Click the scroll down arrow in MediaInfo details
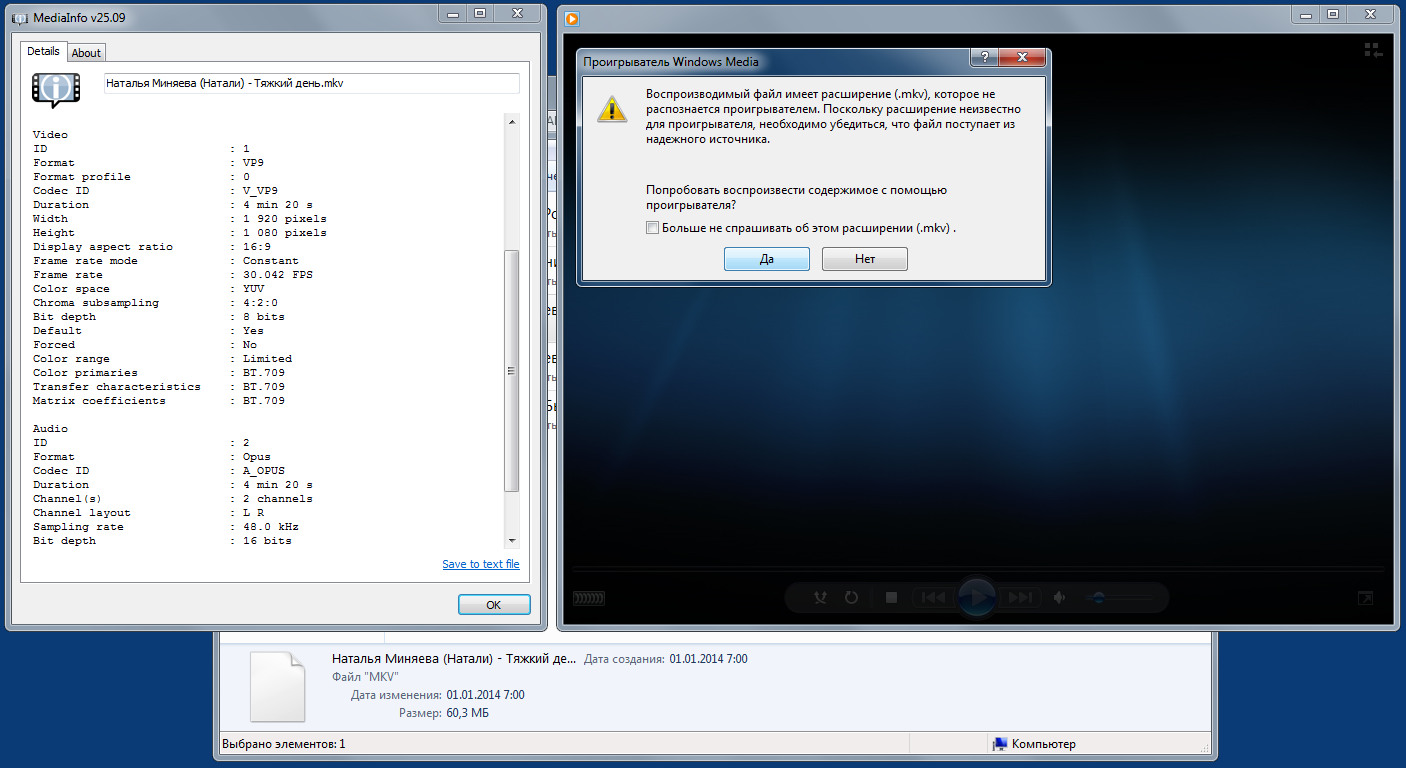1406x768 pixels. 512,540
